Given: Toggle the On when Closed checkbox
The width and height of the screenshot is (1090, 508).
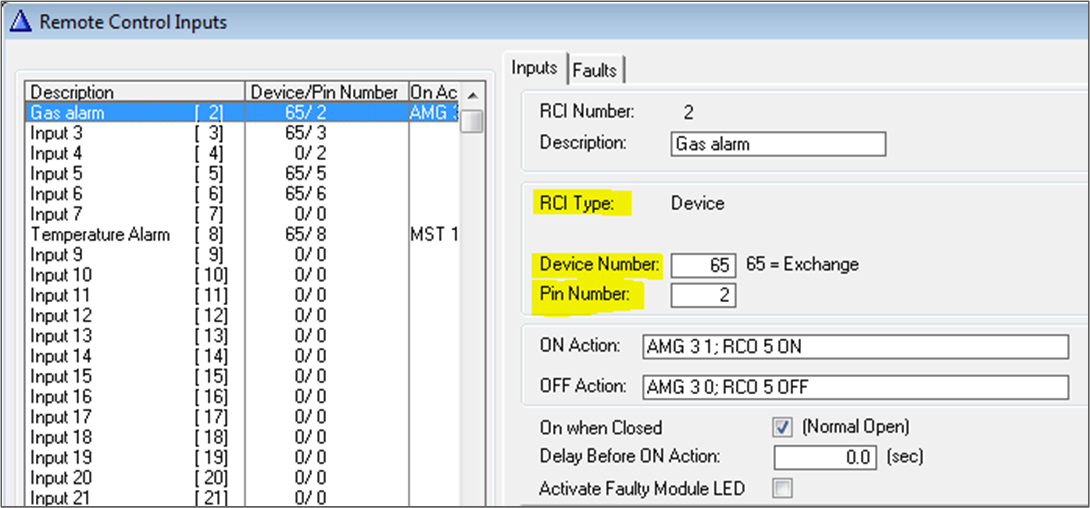Looking at the screenshot, I should [783, 427].
